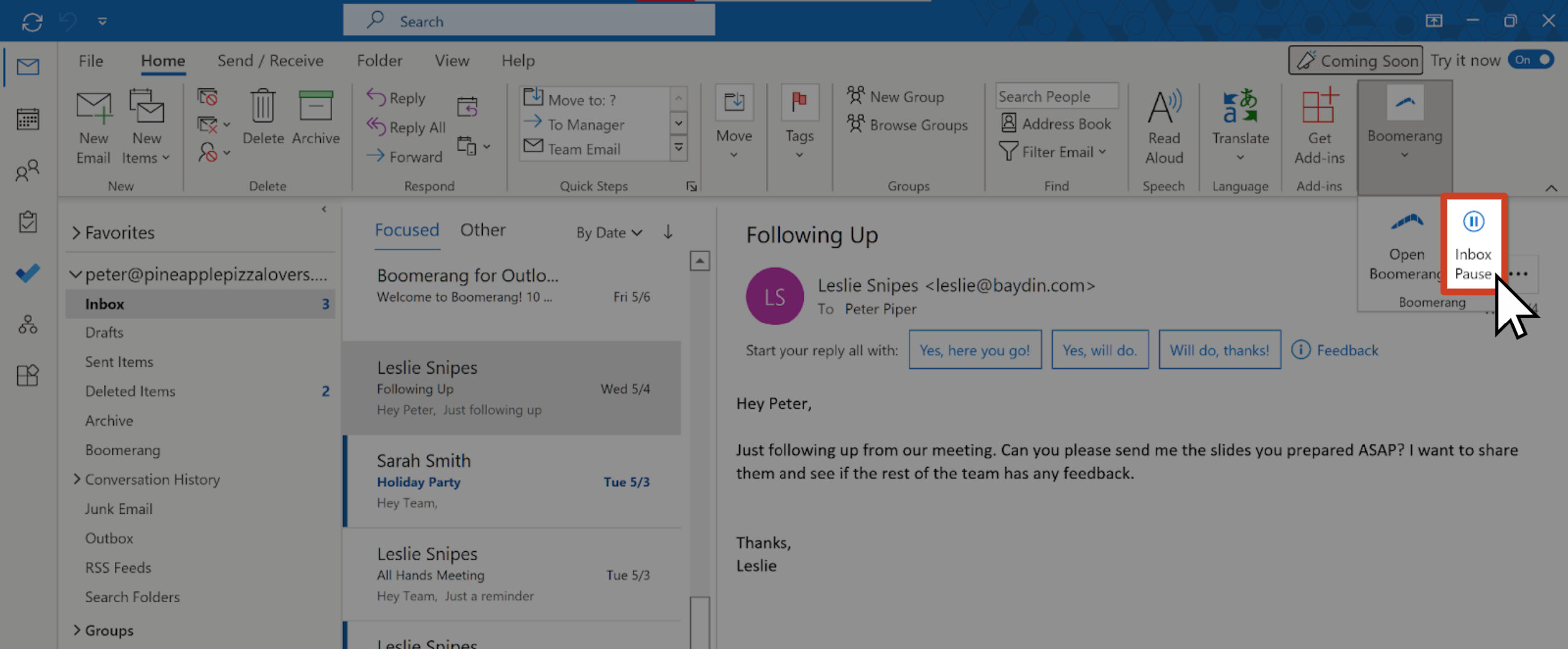The height and width of the screenshot is (649, 1568).
Task: Open the Filter Email dropdown
Action: coord(1052,152)
